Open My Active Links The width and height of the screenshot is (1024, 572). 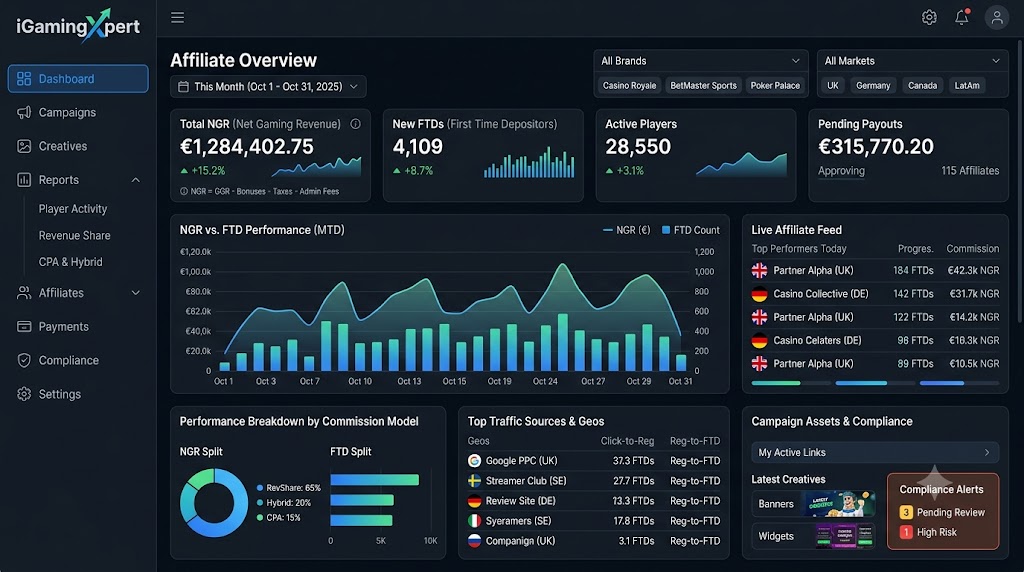point(874,453)
